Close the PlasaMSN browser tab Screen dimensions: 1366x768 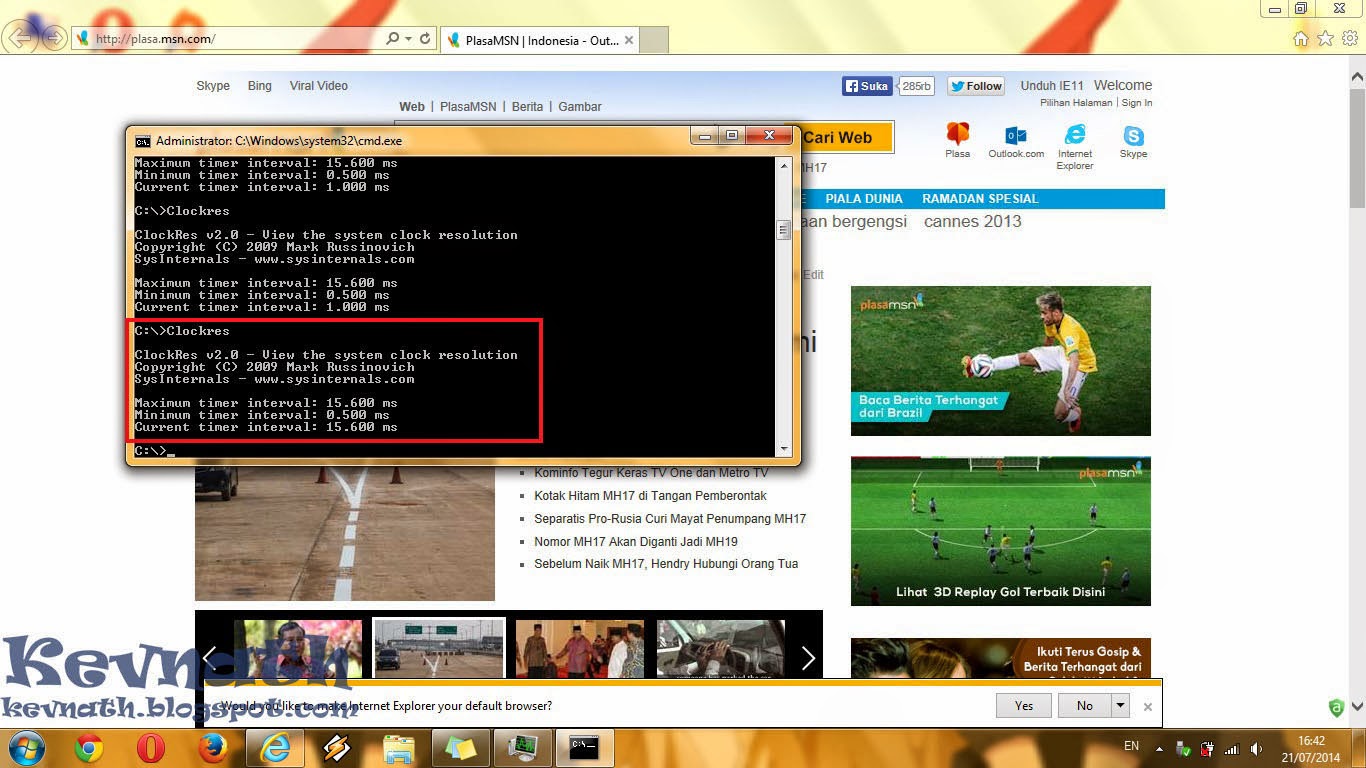[x=629, y=41]
